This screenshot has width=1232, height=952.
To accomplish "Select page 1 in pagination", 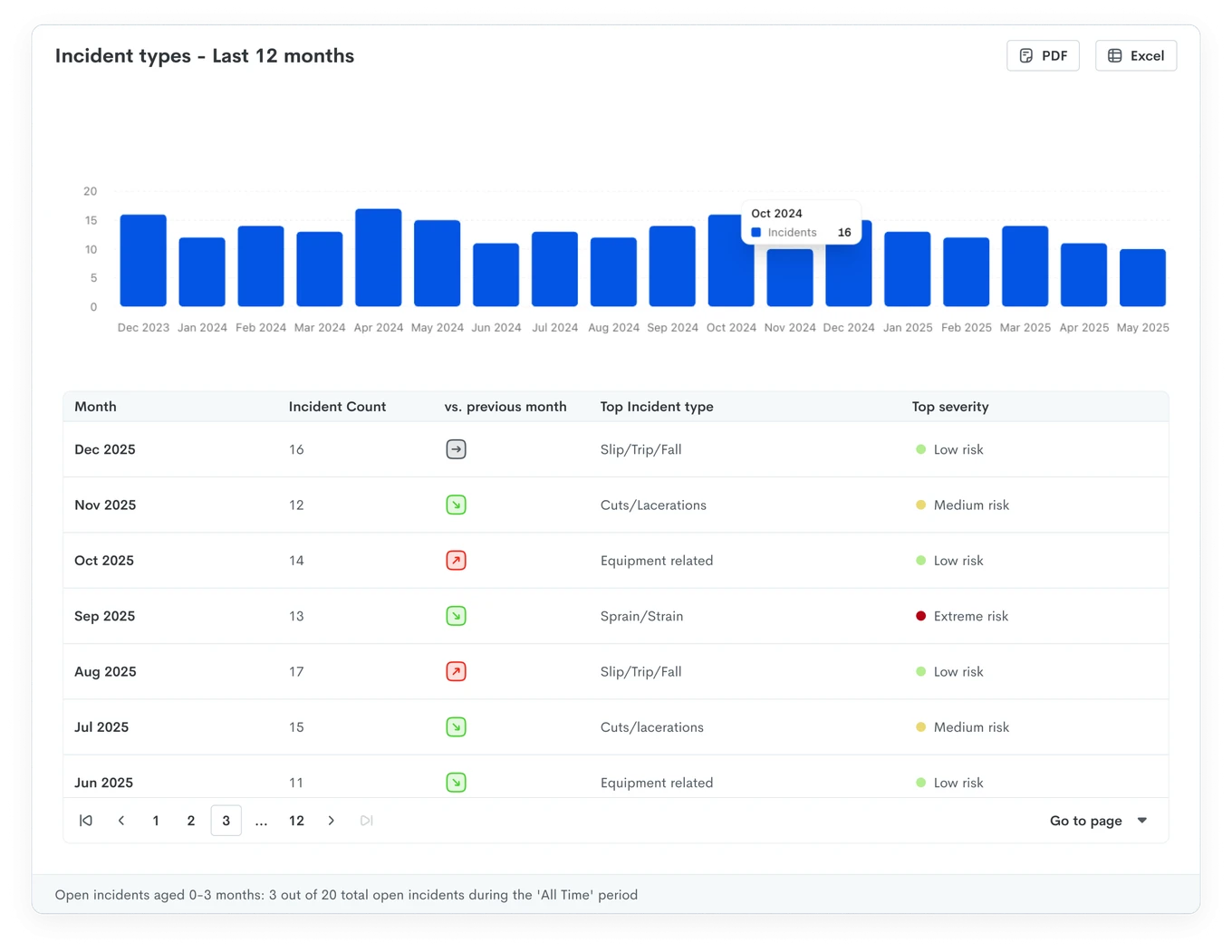I will click(156, 821).
